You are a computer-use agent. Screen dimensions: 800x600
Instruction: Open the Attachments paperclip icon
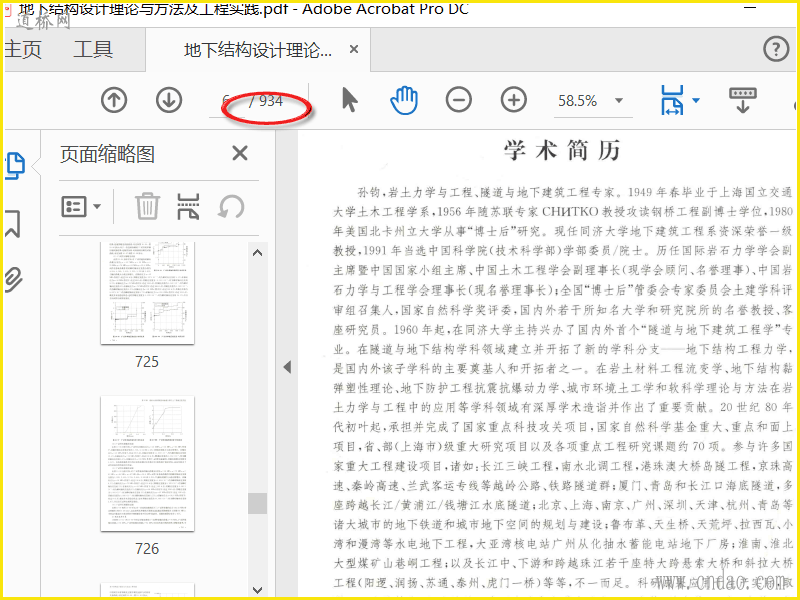tap(13, 279)
